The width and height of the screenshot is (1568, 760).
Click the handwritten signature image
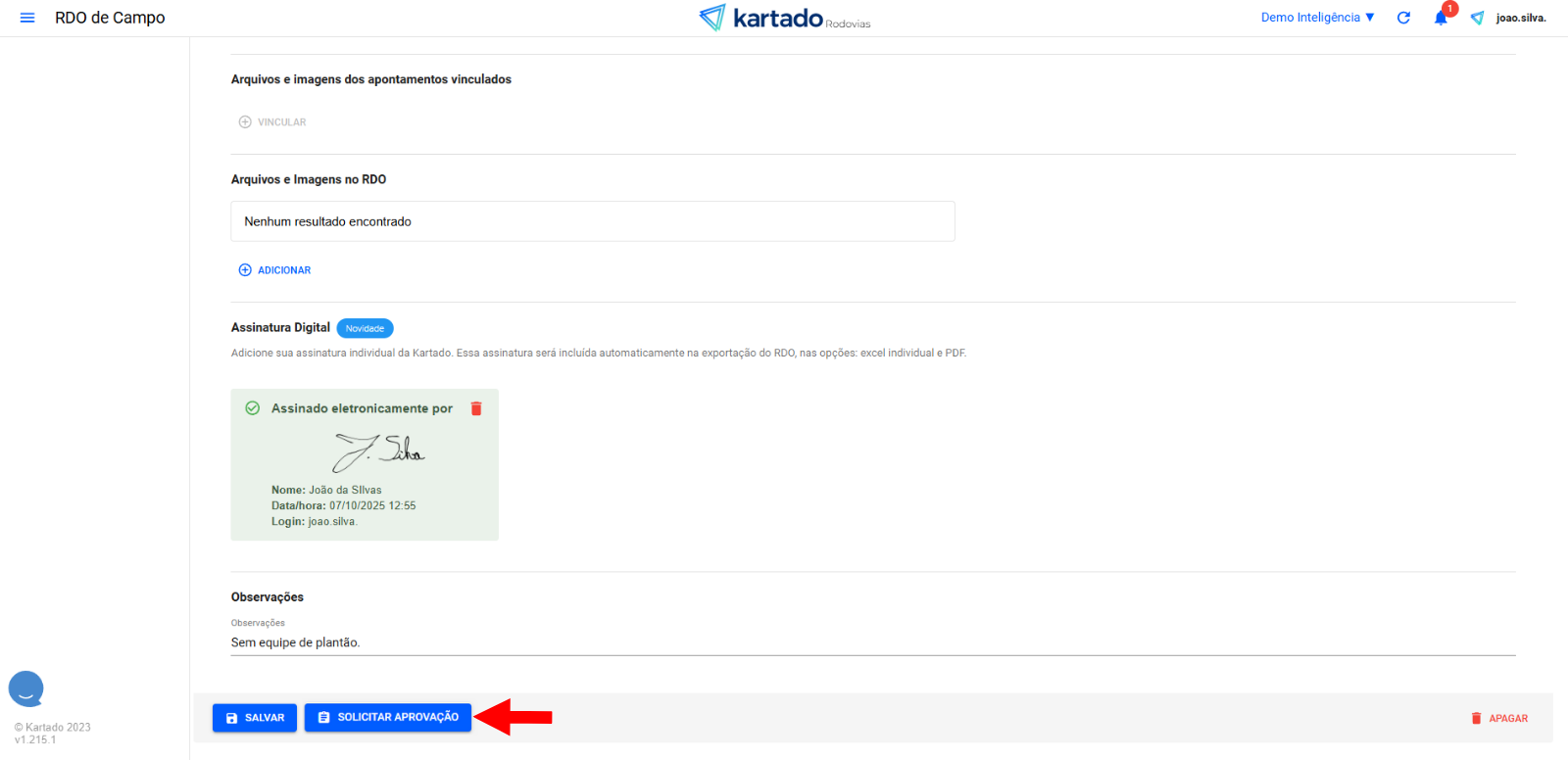pyautogui.click(x=378, y=451)
